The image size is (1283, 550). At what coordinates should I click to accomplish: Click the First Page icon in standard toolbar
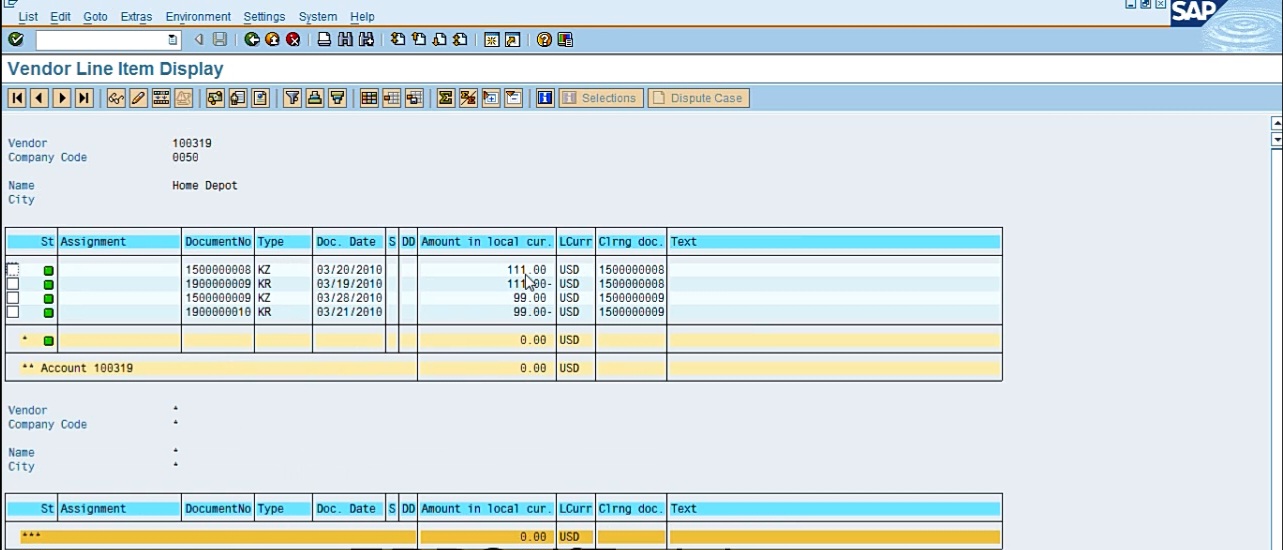pos(398,40)
